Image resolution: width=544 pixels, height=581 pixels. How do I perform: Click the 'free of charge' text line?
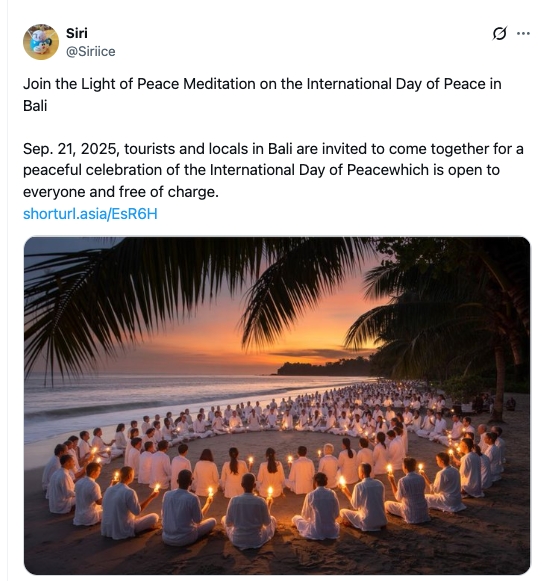tap(121, 192)
